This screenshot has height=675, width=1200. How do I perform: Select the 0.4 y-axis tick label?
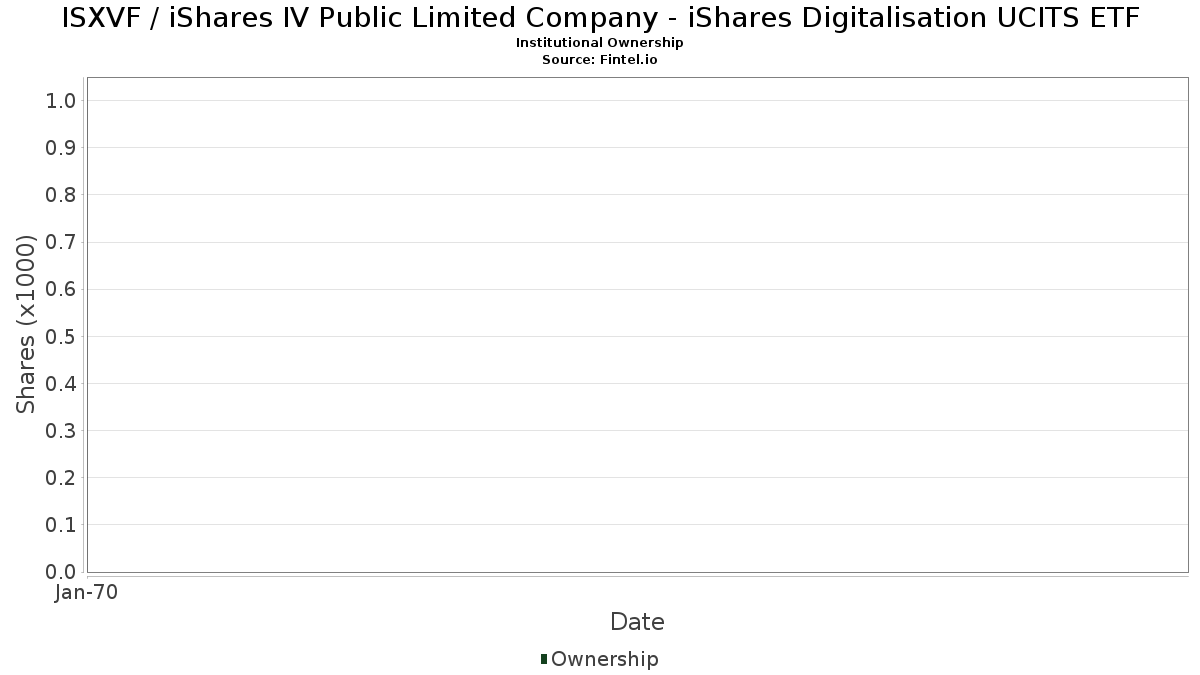[x=61, y=384]
